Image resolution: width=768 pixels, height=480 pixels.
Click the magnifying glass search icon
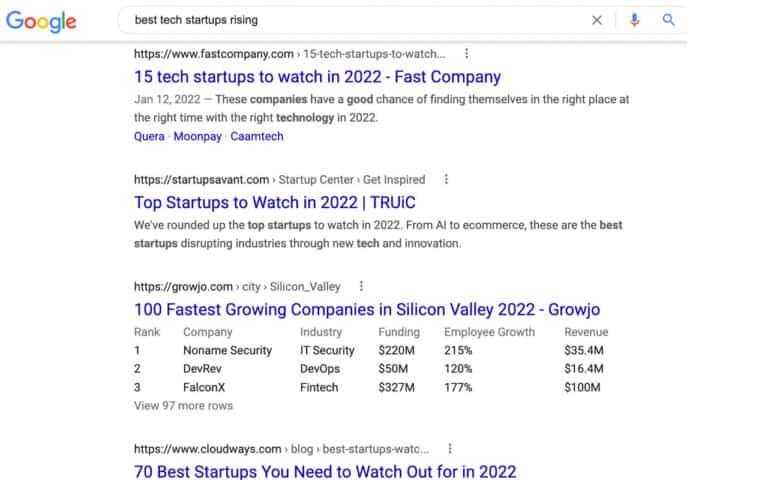(x=669, y=20)
